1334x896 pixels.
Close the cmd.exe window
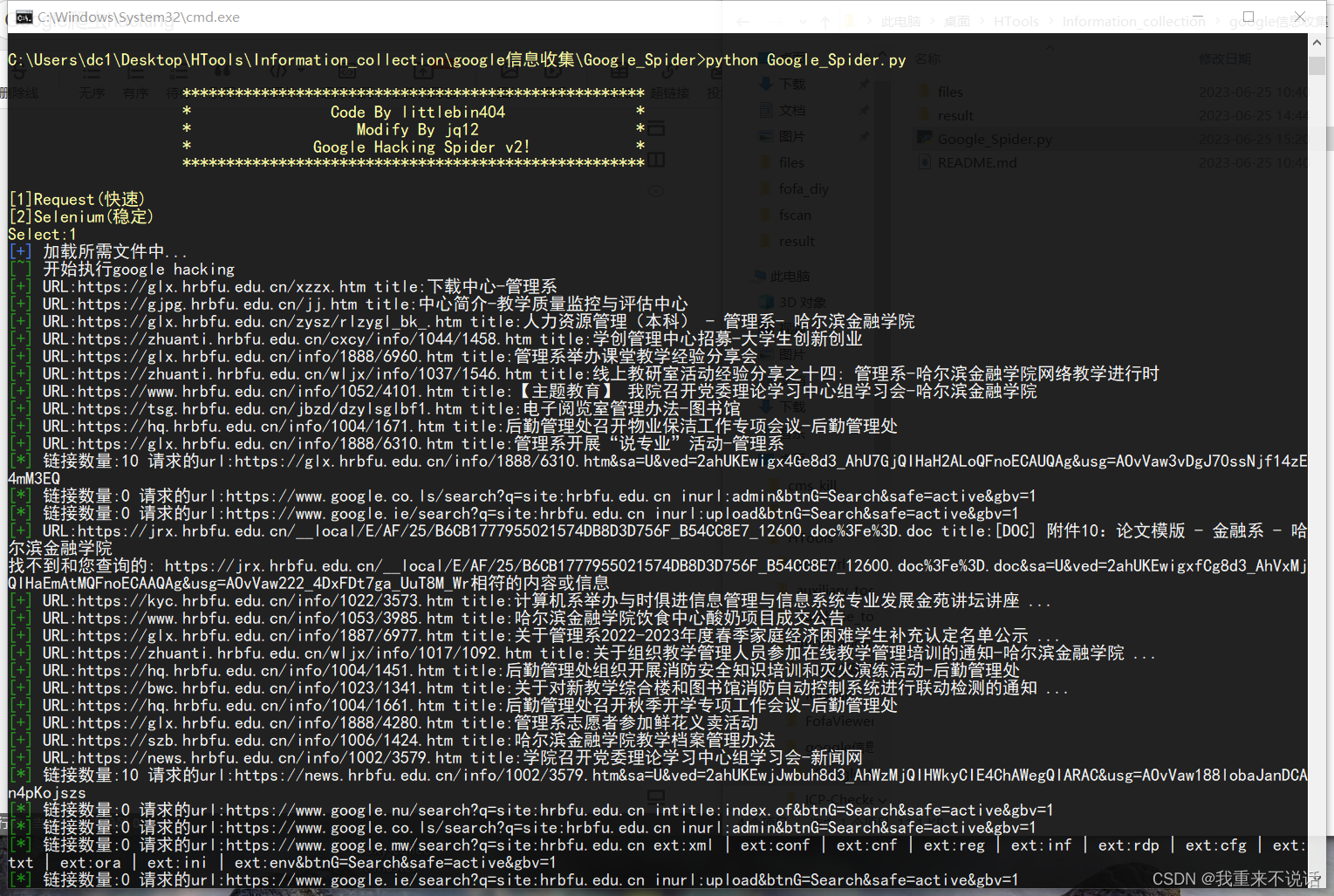coord(1299,17)
